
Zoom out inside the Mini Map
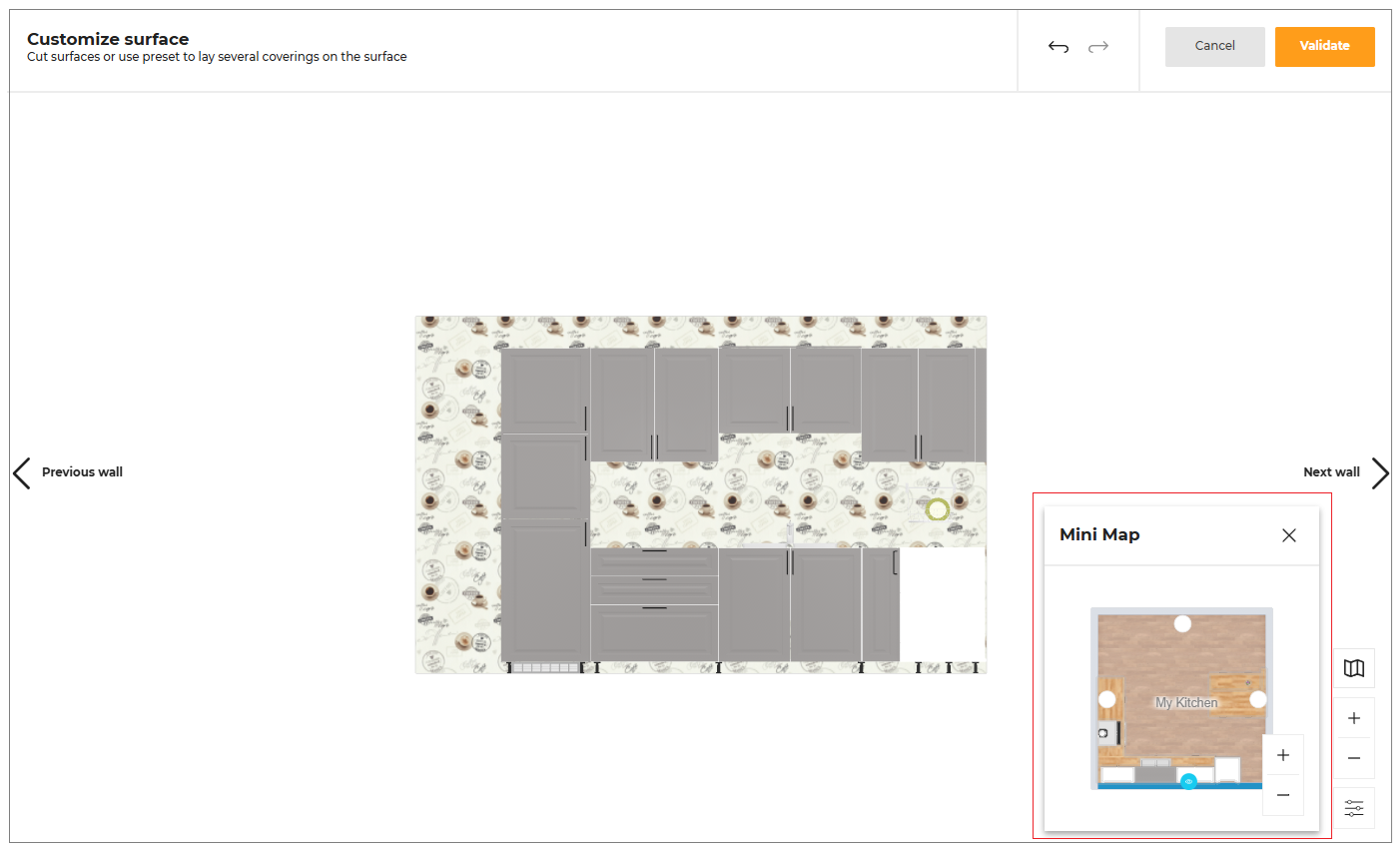tap(1283, 795)
